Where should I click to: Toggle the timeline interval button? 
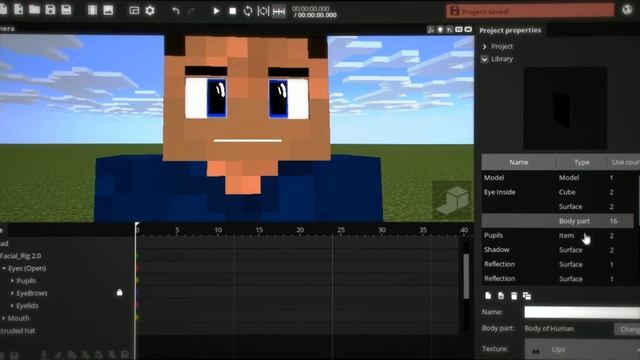pos(279,11)
